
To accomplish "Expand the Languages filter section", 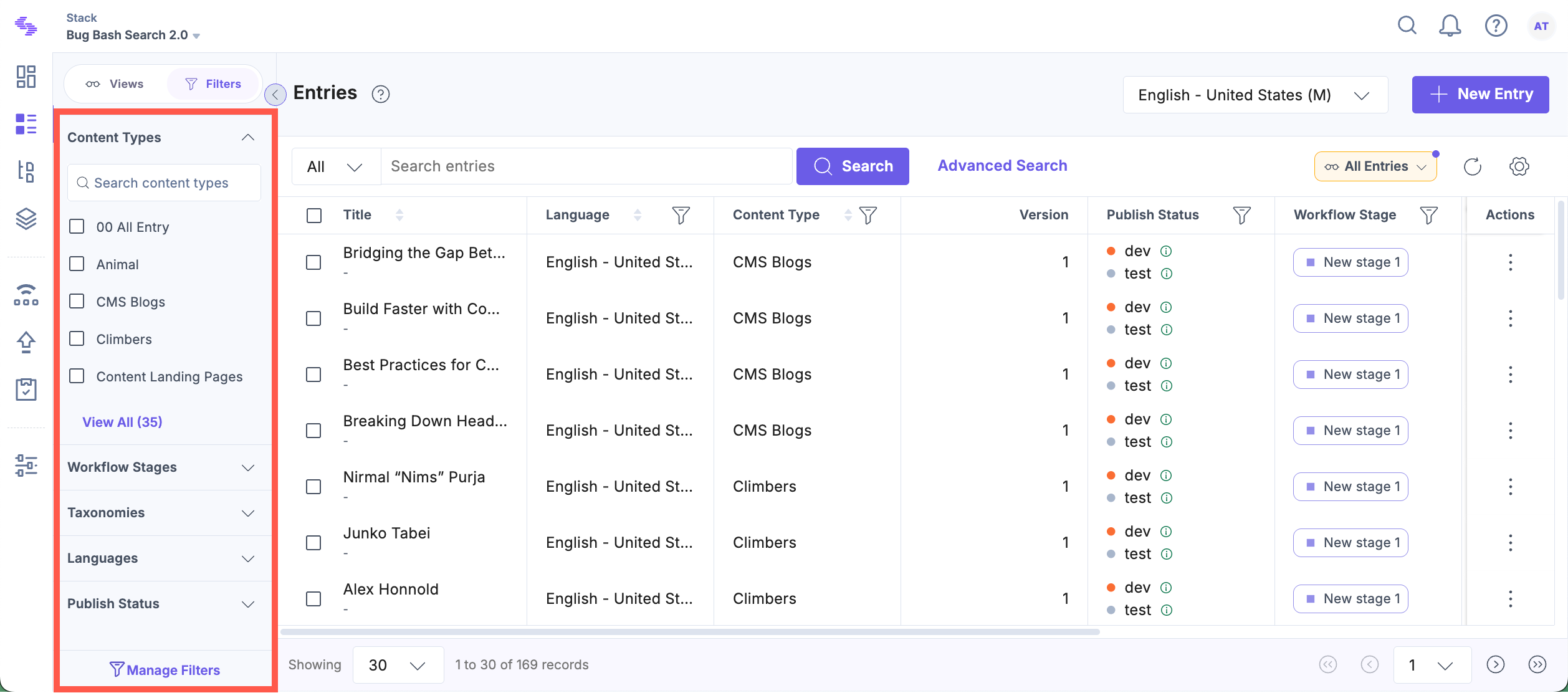I will click(x=248, y=559).
